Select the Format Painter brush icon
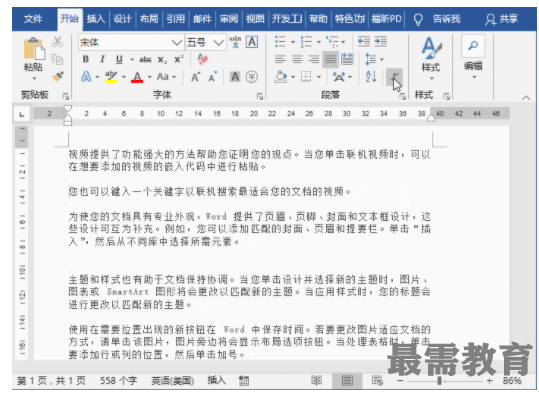Screen dimensions: 539x399 tap(57, 76)
